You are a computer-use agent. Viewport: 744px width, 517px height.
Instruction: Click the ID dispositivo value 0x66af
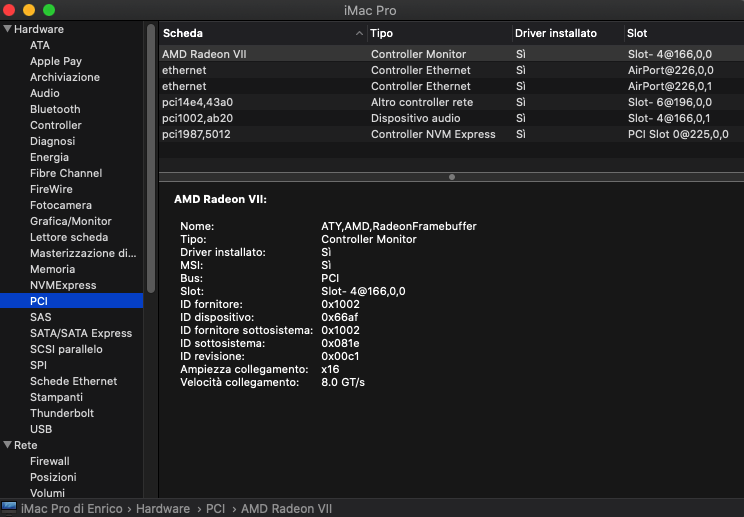point(339,317)
